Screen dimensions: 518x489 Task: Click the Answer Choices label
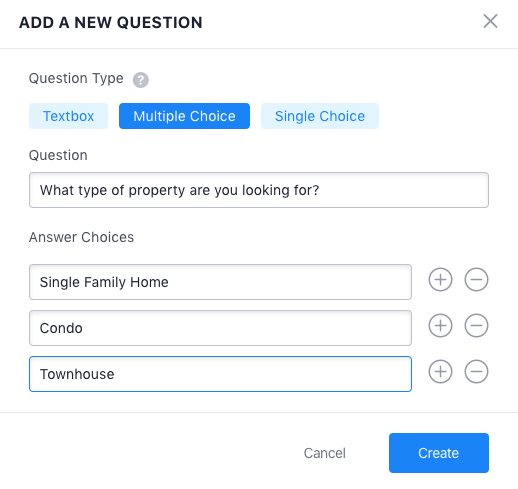[x=81, y=237]
